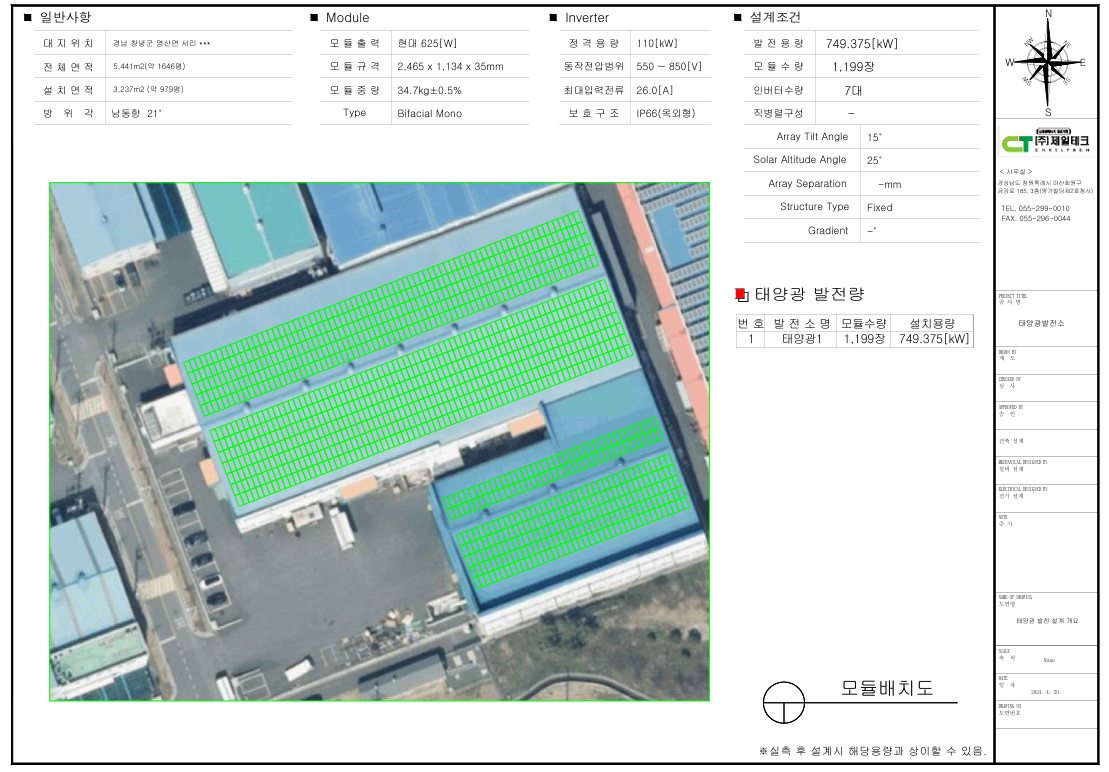This screenshot has width=1109, height=772.
Task: Click the 110[kW] inverter rated capacity value
Action: [x=656, y=44]
